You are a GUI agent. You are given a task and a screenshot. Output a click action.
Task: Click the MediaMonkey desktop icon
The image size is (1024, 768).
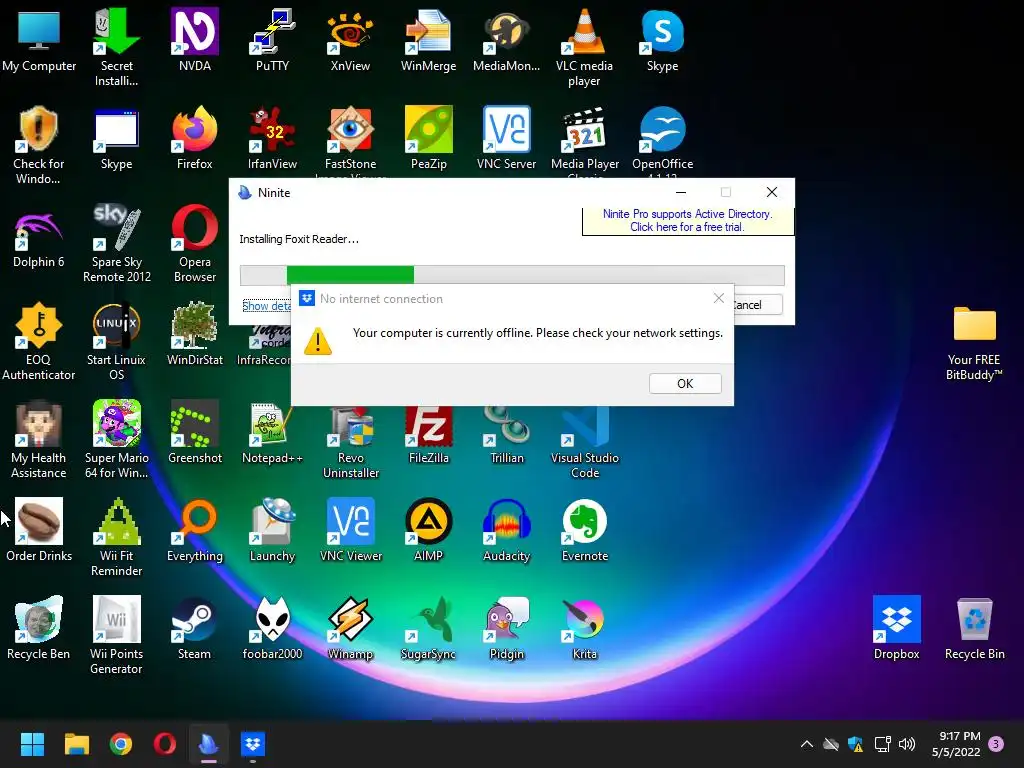(506, 40)
